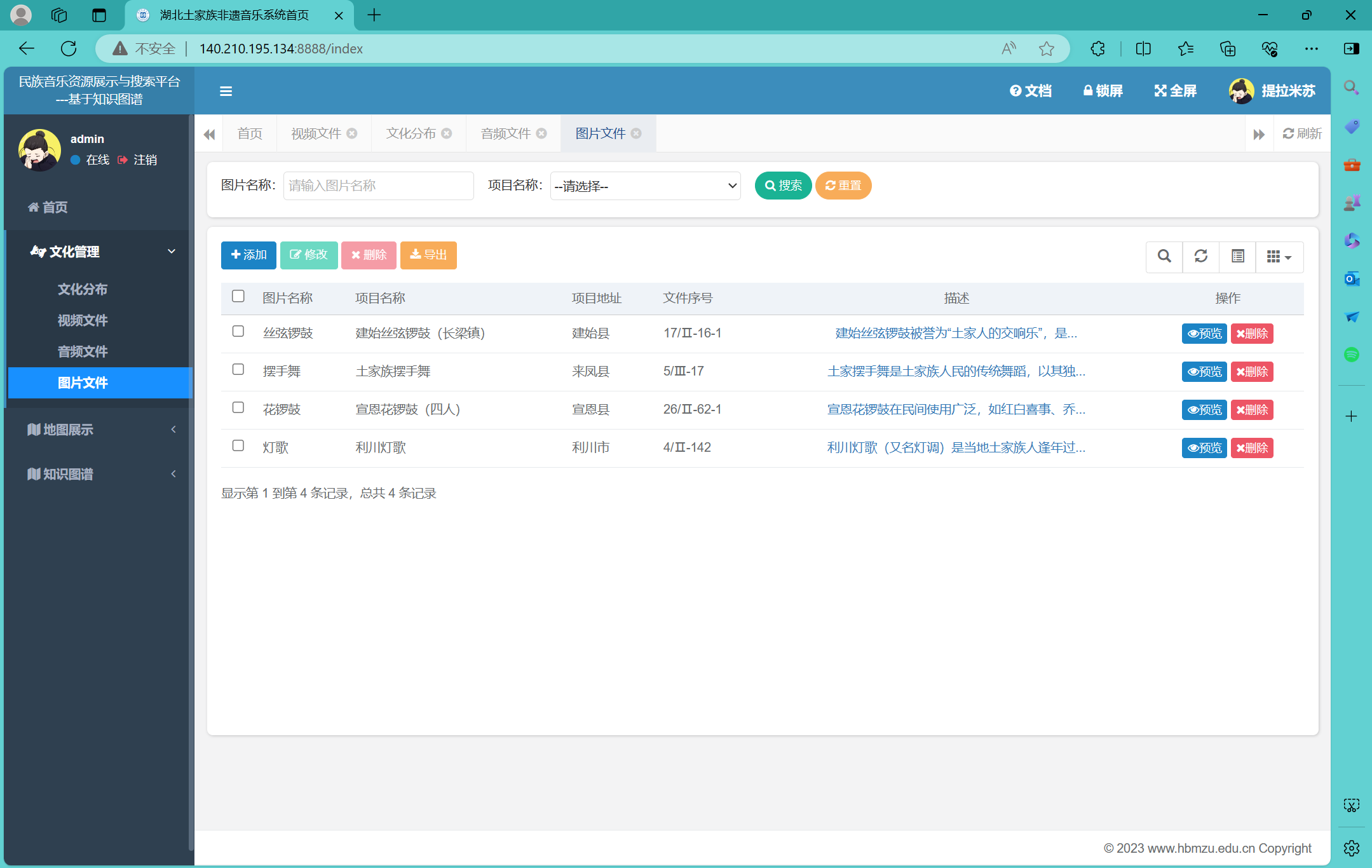The image size is (1372, 868).
Task: Enter fullscreen via 全屏
Action: (1176, 91)
